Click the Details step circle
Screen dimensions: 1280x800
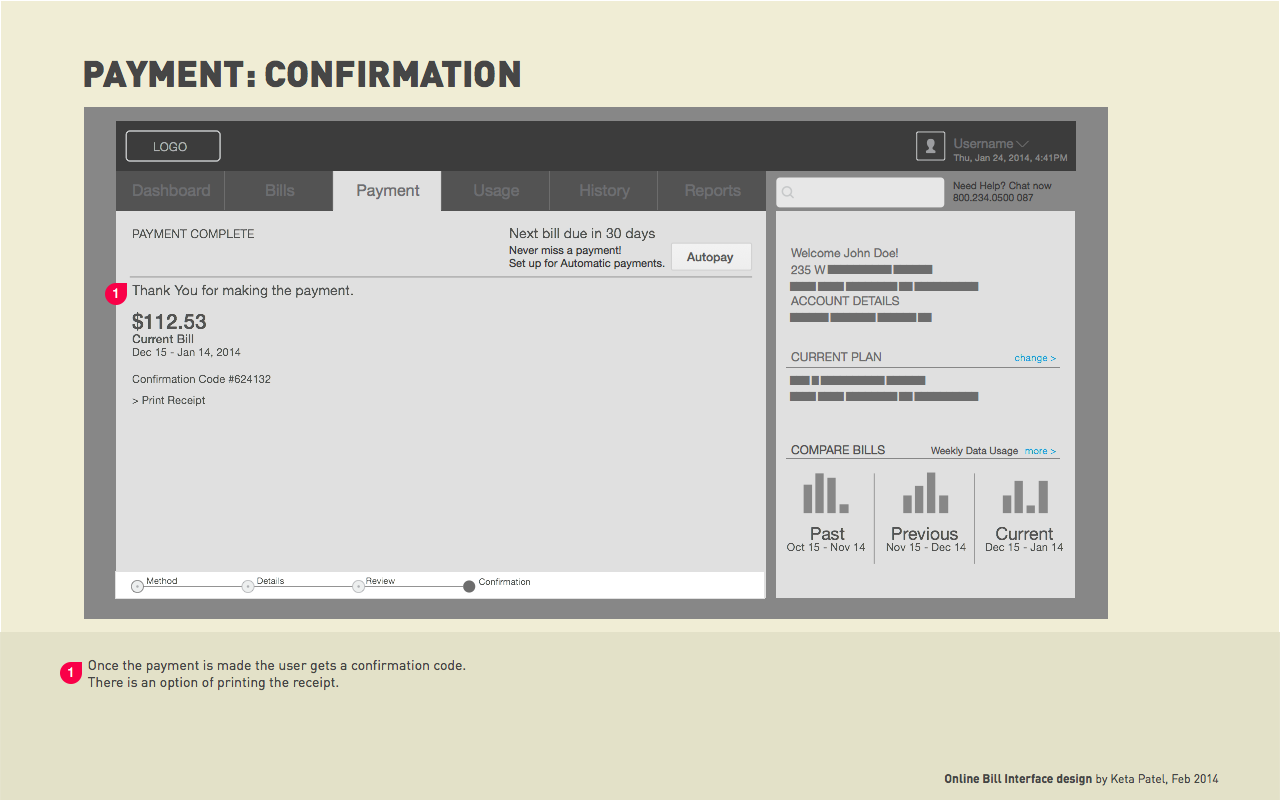[x=248, y=586]
